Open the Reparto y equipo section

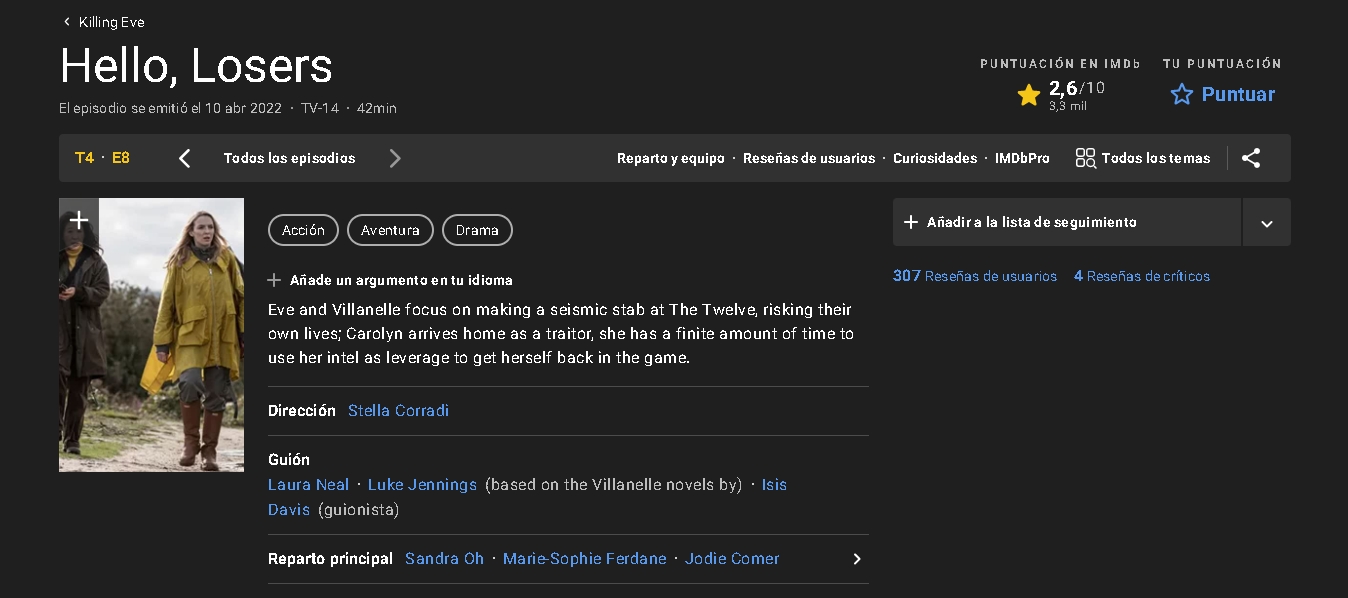671,158
